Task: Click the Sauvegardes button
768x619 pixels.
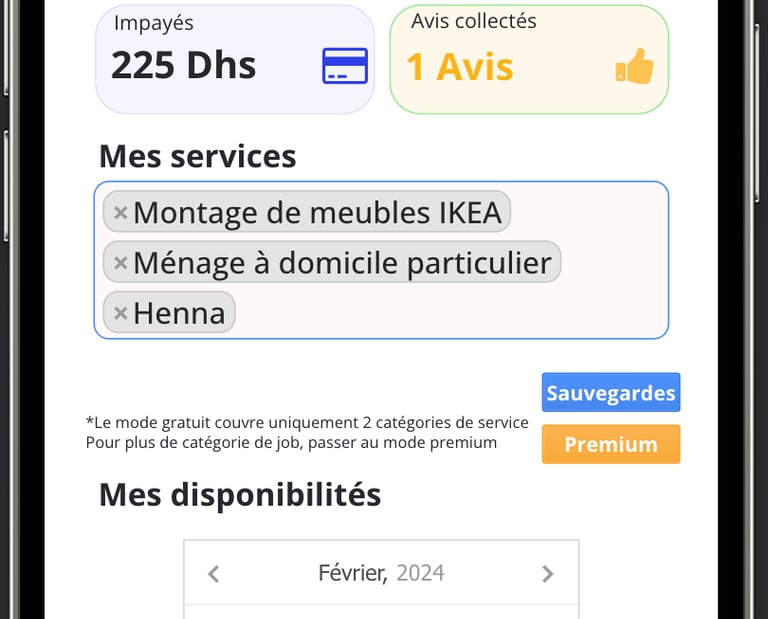Action: click(611, 392)
